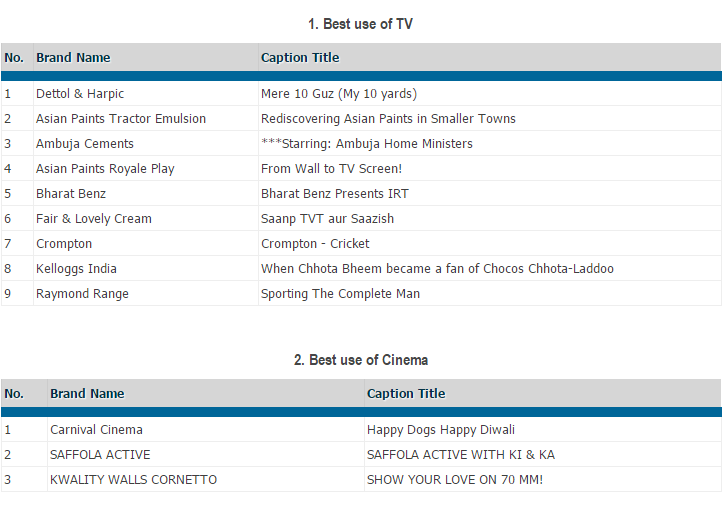Viewport: 724px width, 516px height.
Task: Click the '2. Best use of Cinema' heading
Action: (x=360, y=360)
